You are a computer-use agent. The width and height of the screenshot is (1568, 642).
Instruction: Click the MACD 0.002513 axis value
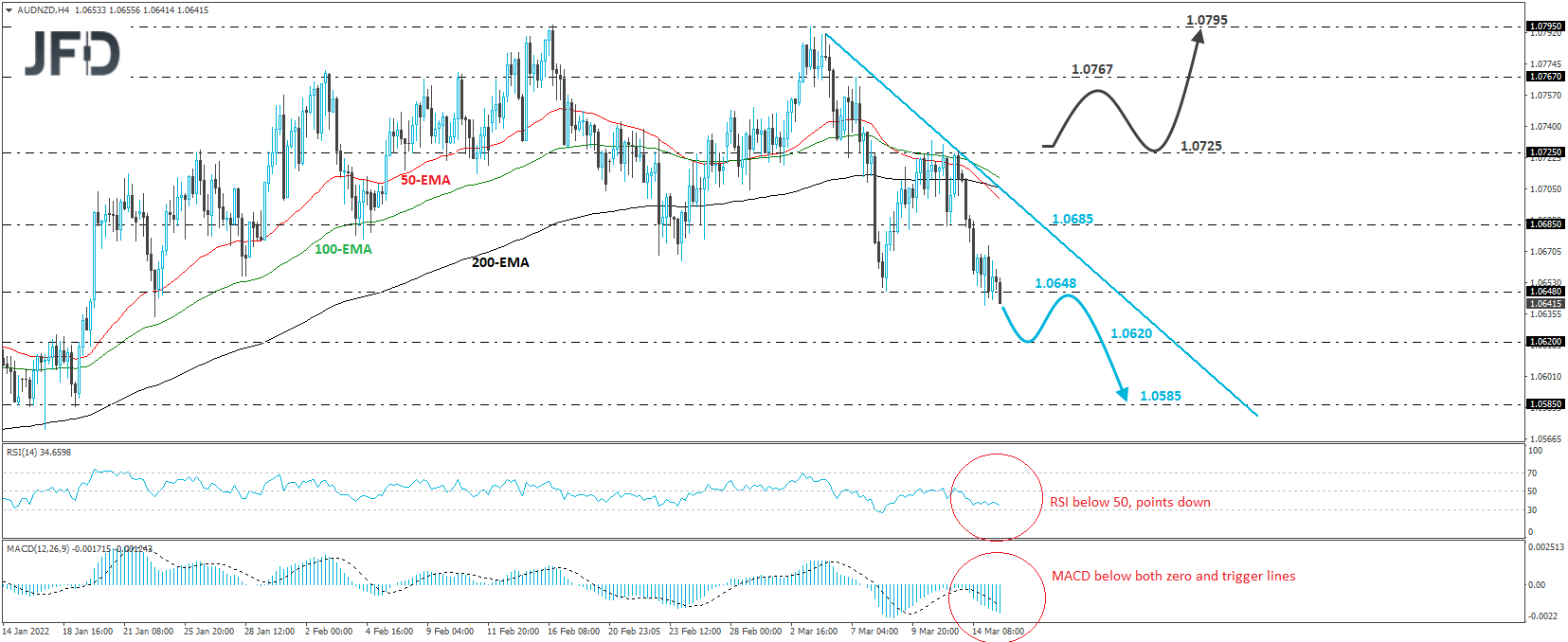coord(1545,547)
